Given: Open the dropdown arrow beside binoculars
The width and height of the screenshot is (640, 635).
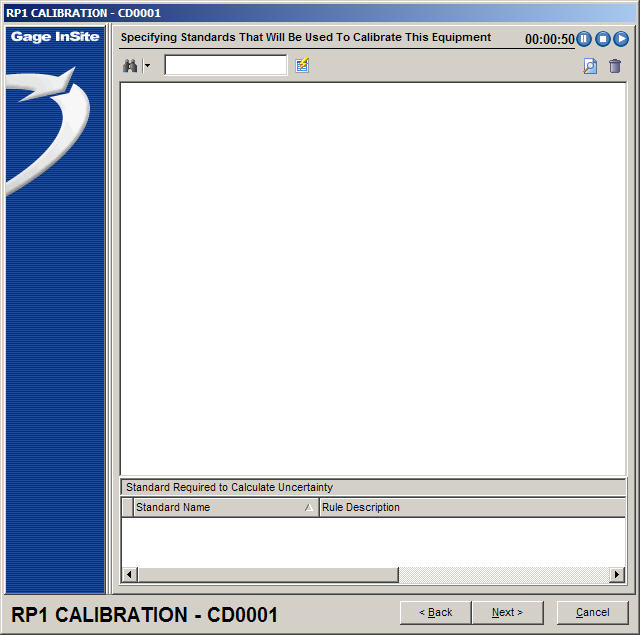Looking at the screenshot, I should [147, 66].
